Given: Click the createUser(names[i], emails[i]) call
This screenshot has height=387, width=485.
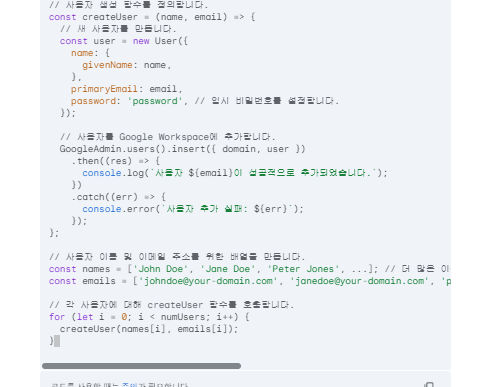Looking at the screenshot, I should (x=149, y=329).
